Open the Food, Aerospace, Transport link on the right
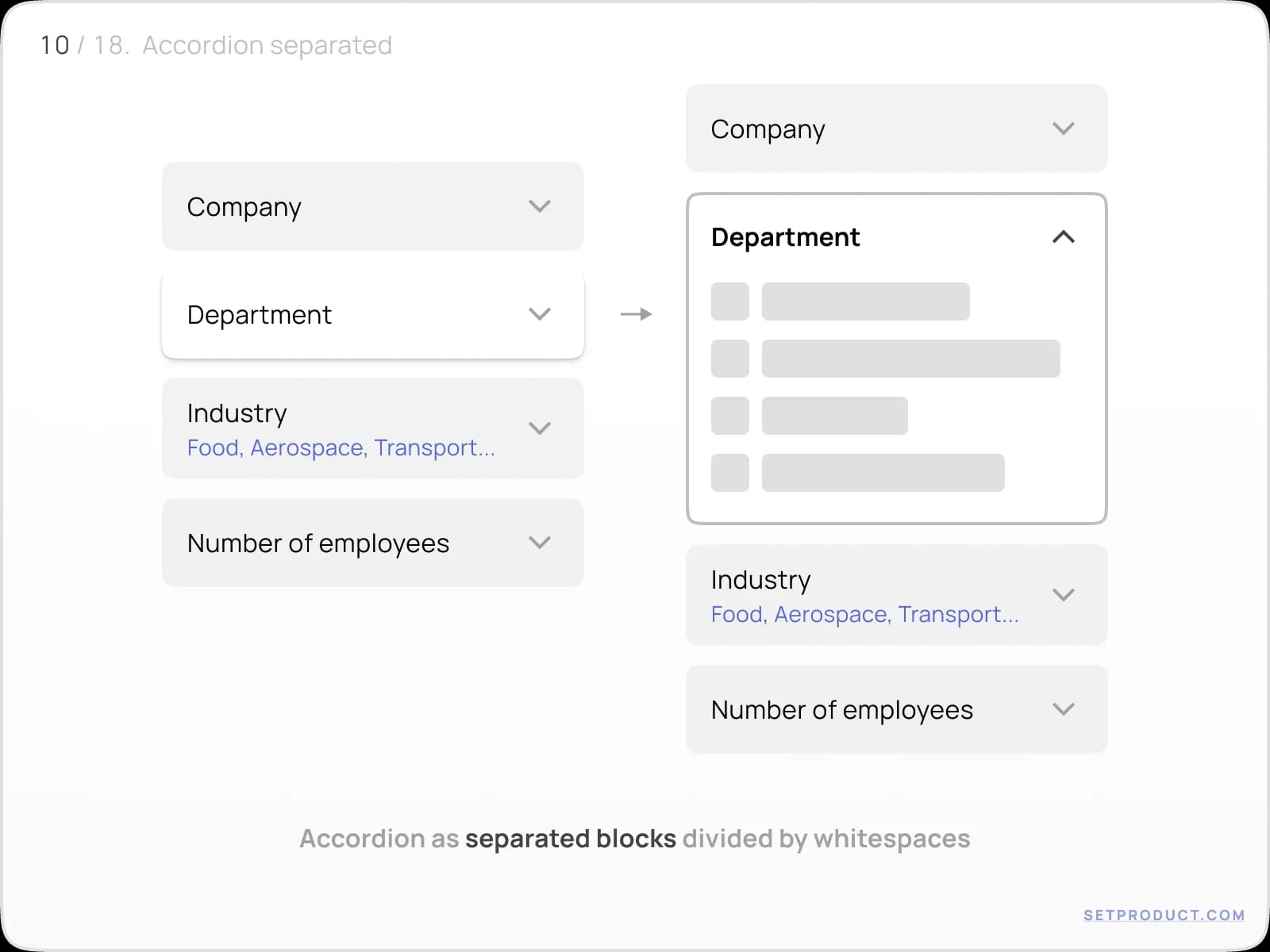The width and height of the screenshot is (1270, 952). coord(864,614)
